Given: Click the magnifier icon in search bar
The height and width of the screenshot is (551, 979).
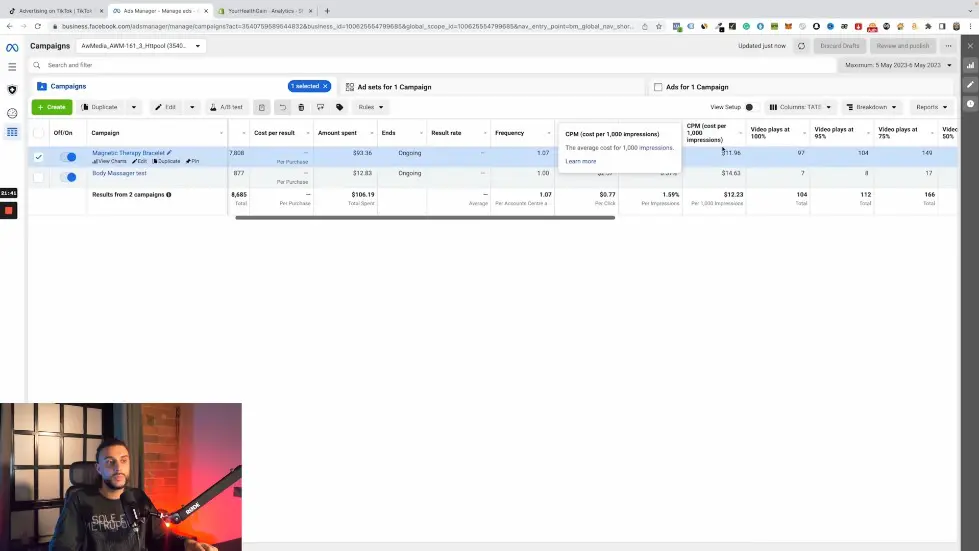Looking at the screenshot, I should pyautogui.click(x=37, y=65).
